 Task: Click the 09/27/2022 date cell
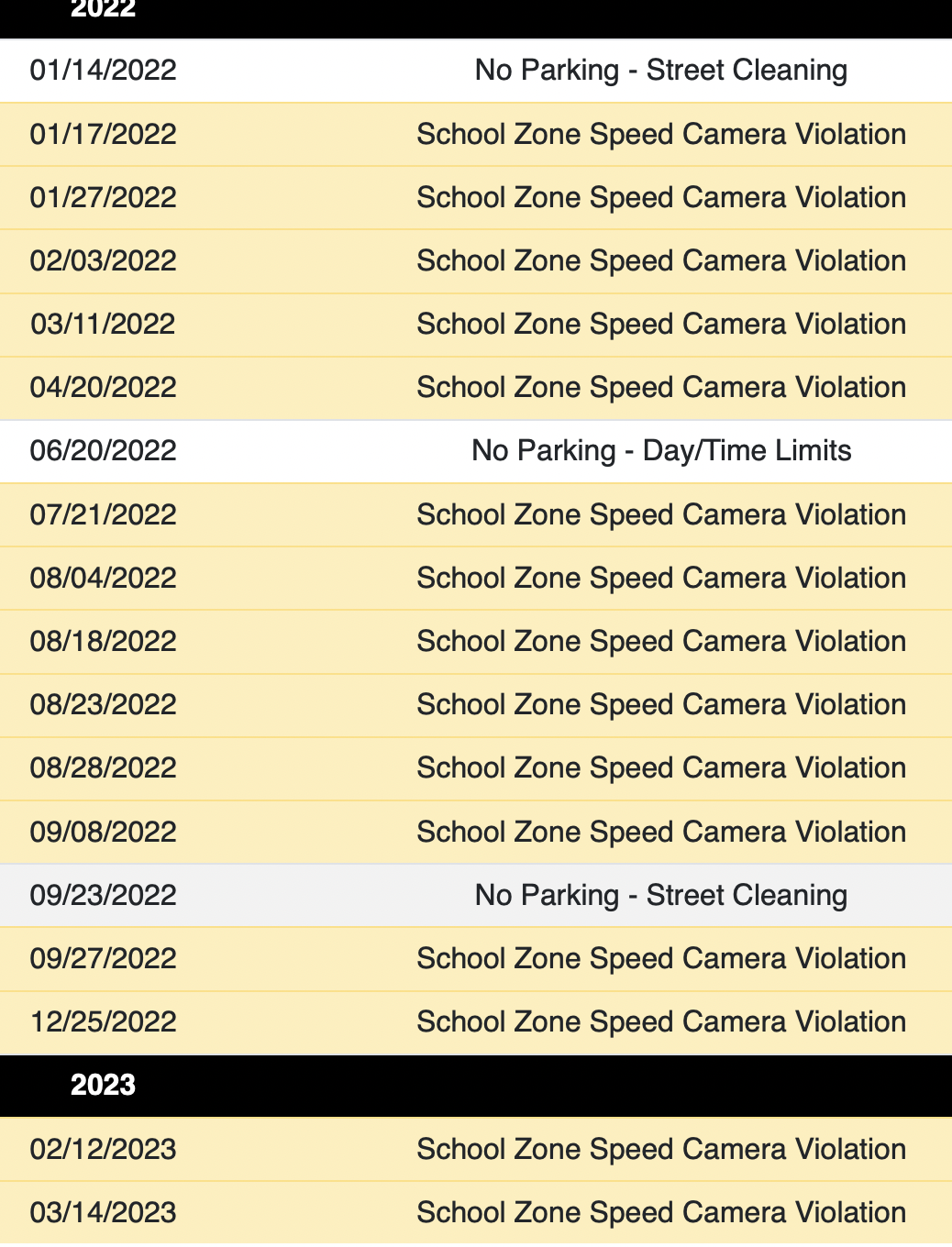click(x=103, y=959)
